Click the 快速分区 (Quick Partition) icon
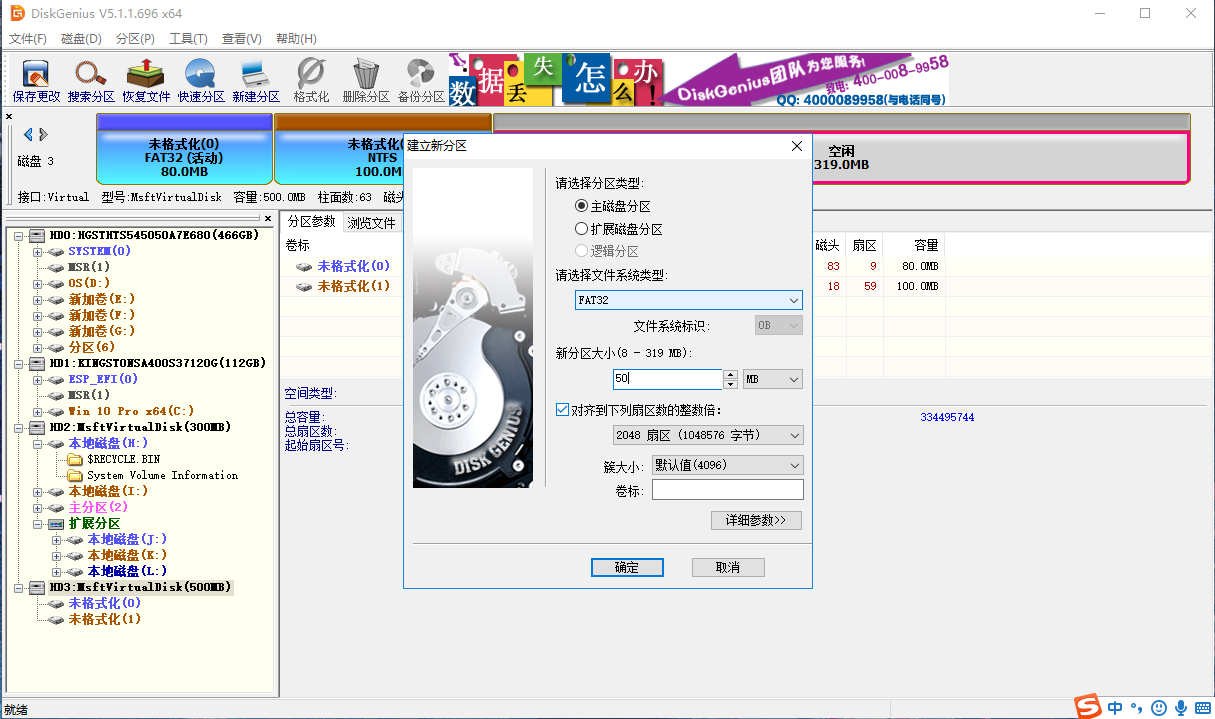 point(200,80)
